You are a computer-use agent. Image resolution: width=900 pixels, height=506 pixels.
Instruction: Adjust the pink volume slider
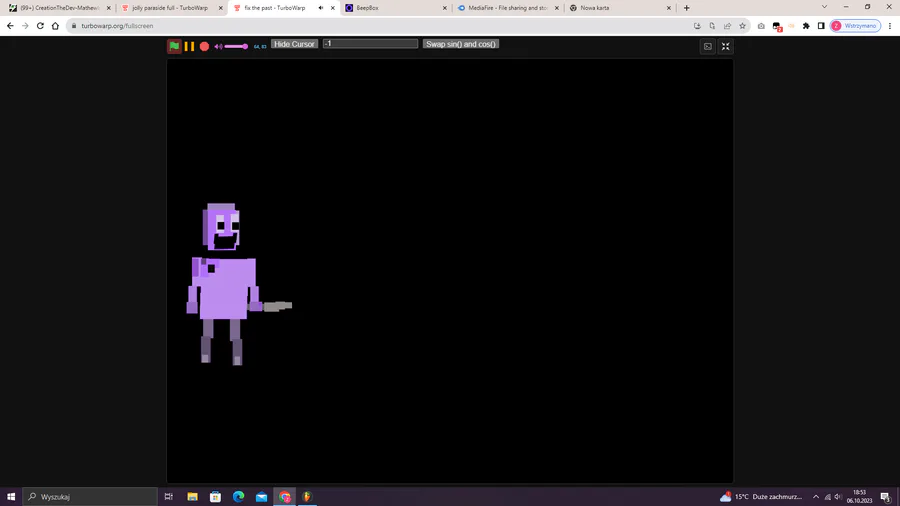[x=236, y=46]
